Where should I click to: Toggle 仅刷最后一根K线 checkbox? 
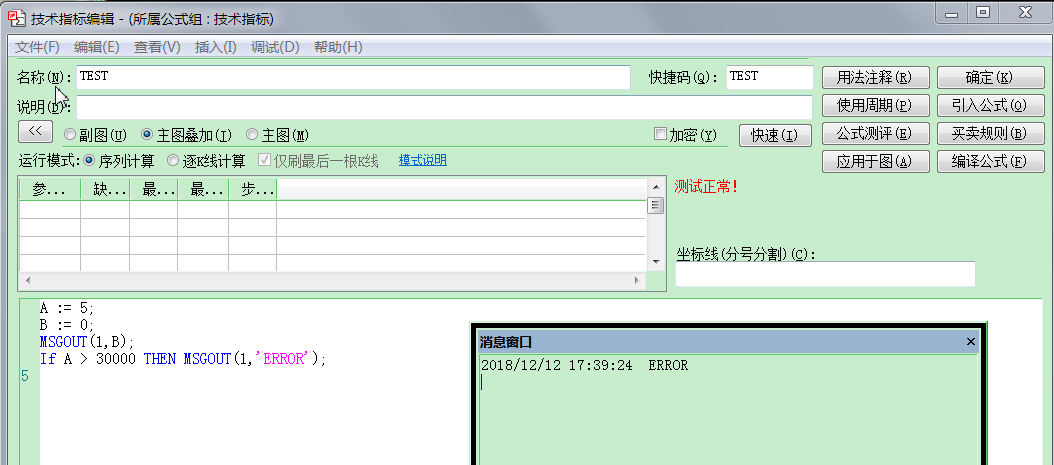click(x=265, y=161)
